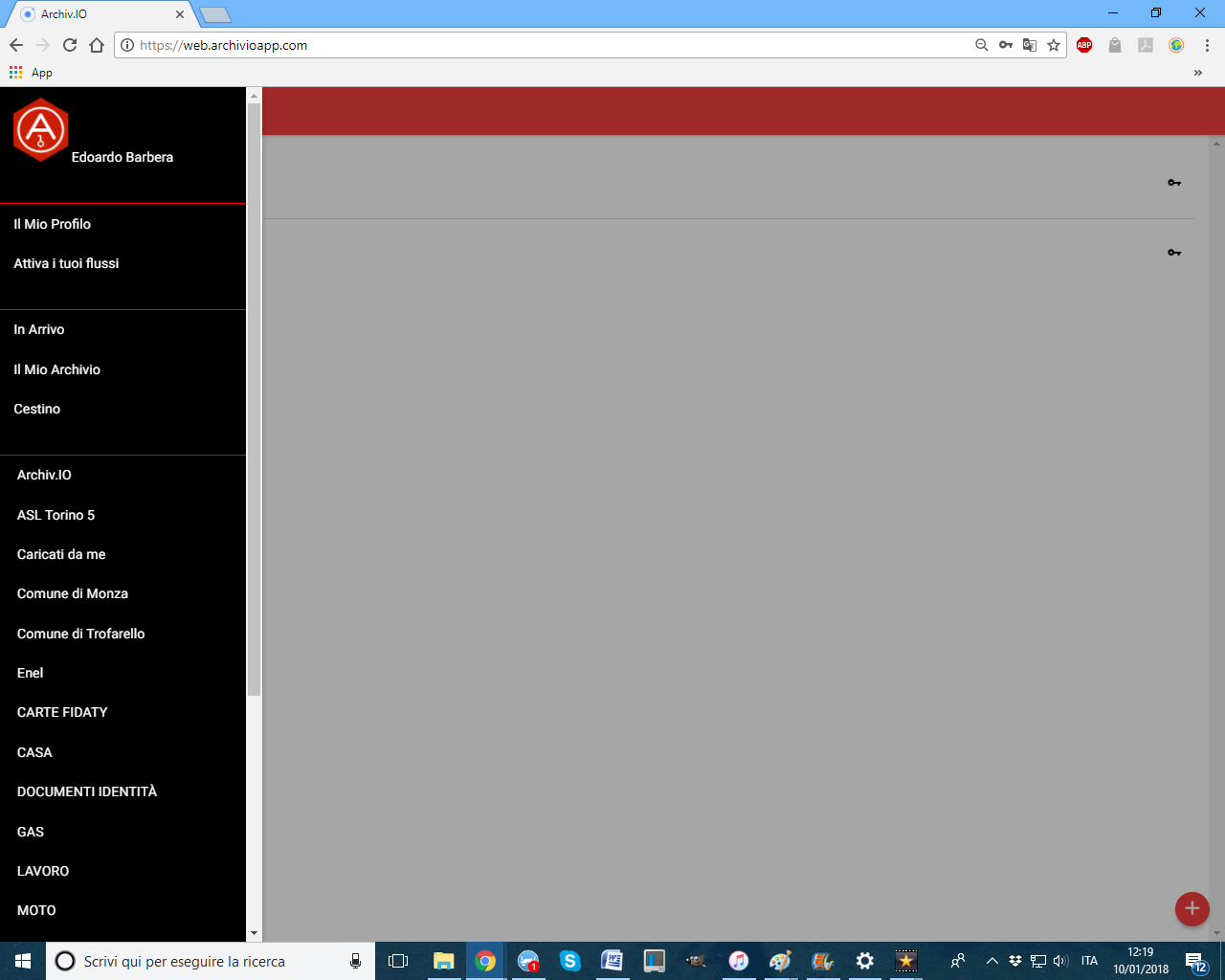Click the sidebar scrollbar up arrow
Screen dimensions: 1225x980
pos(254,95)
